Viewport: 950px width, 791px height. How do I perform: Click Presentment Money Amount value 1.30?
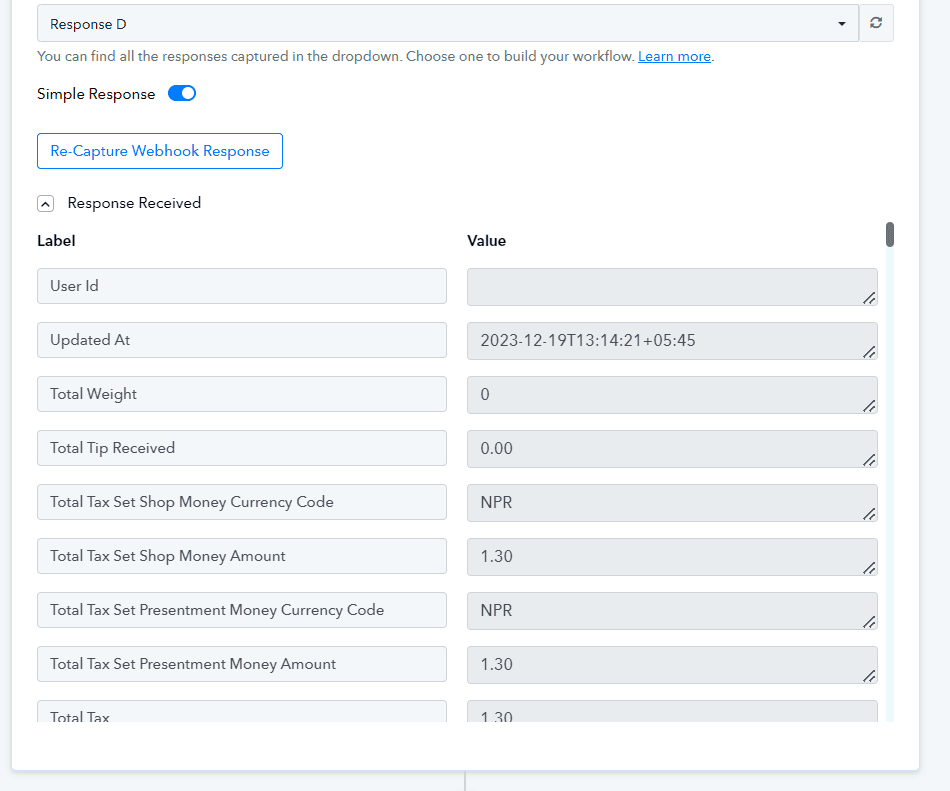pos(673,665)
